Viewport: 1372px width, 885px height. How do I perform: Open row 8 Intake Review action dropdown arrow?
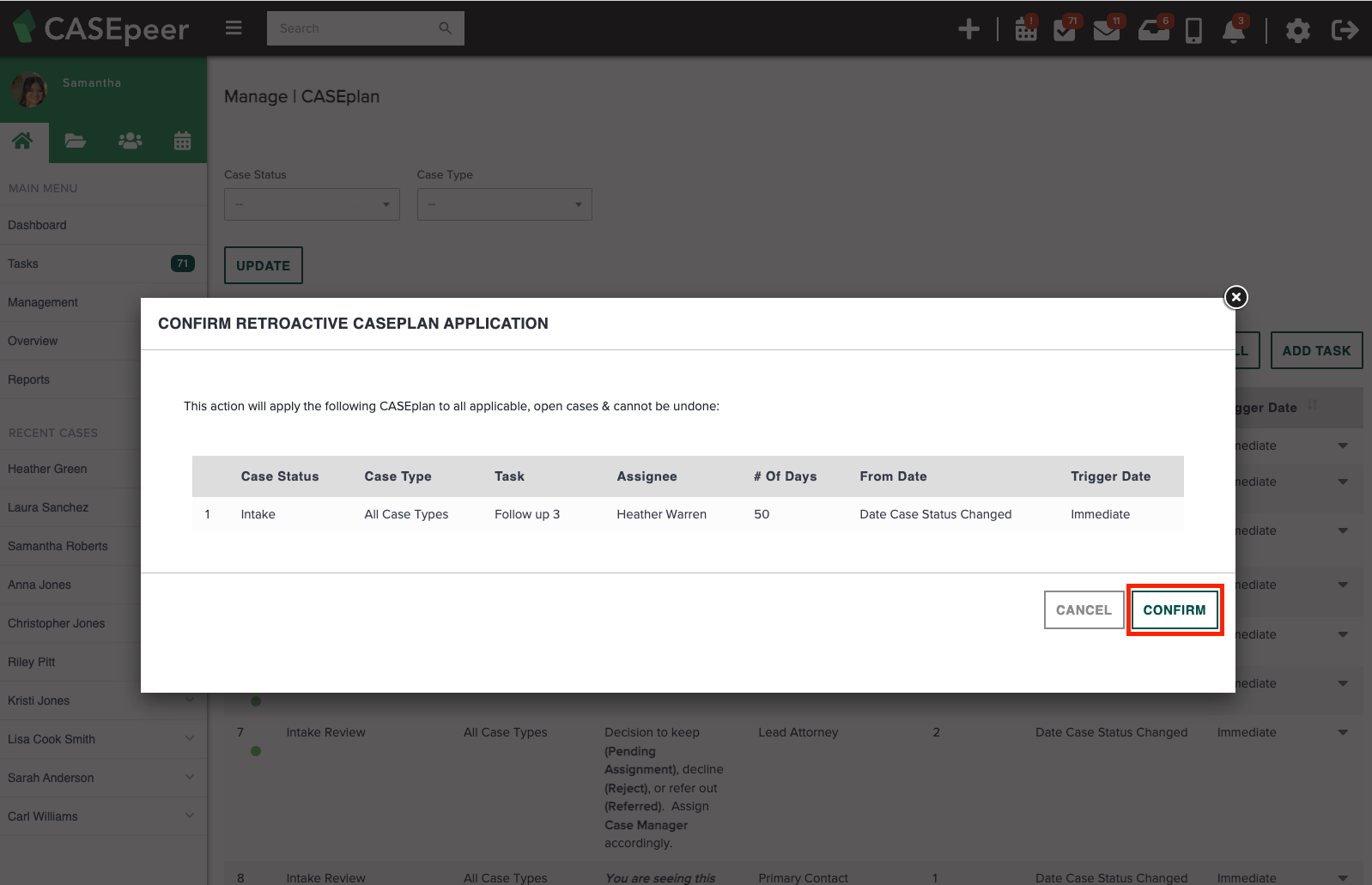click(1343, 878)
